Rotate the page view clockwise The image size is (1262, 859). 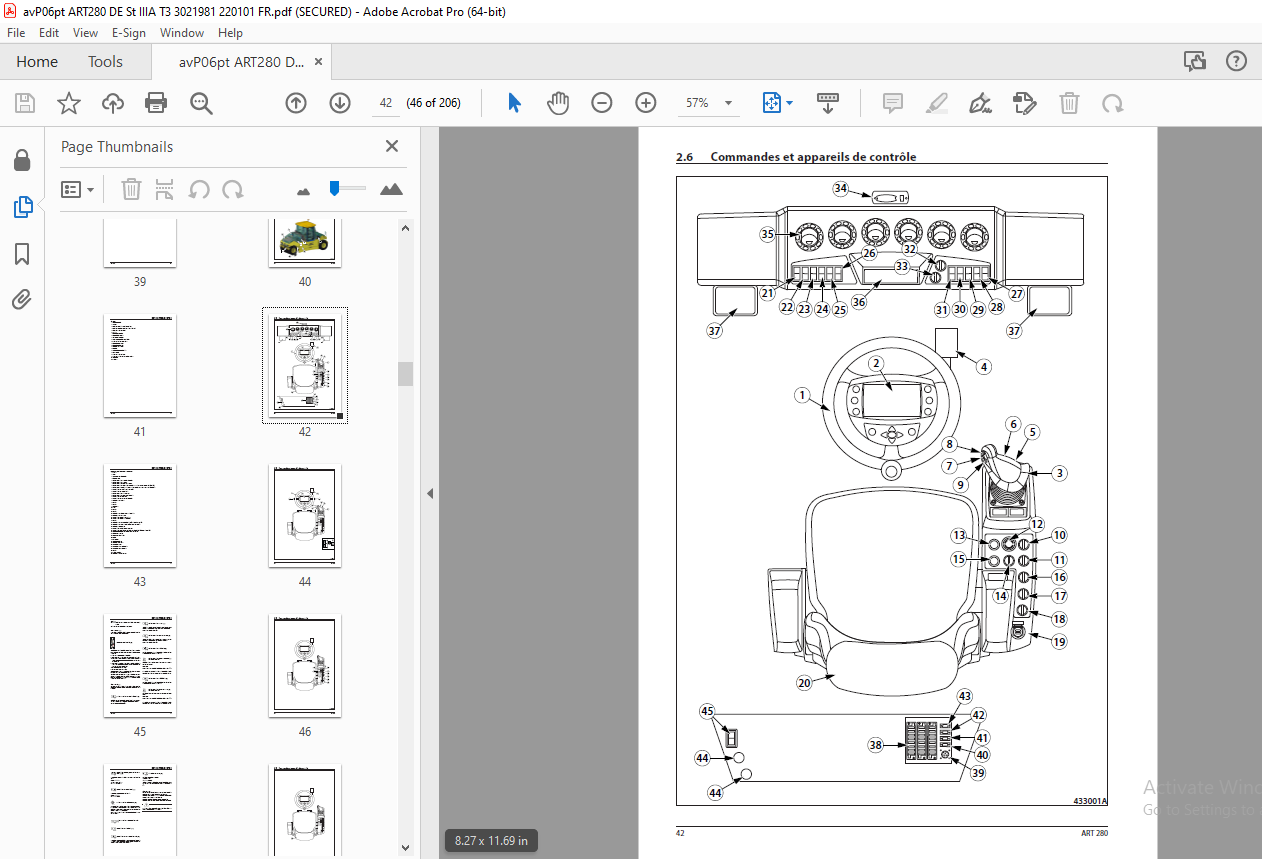(x=1112, y=103)
